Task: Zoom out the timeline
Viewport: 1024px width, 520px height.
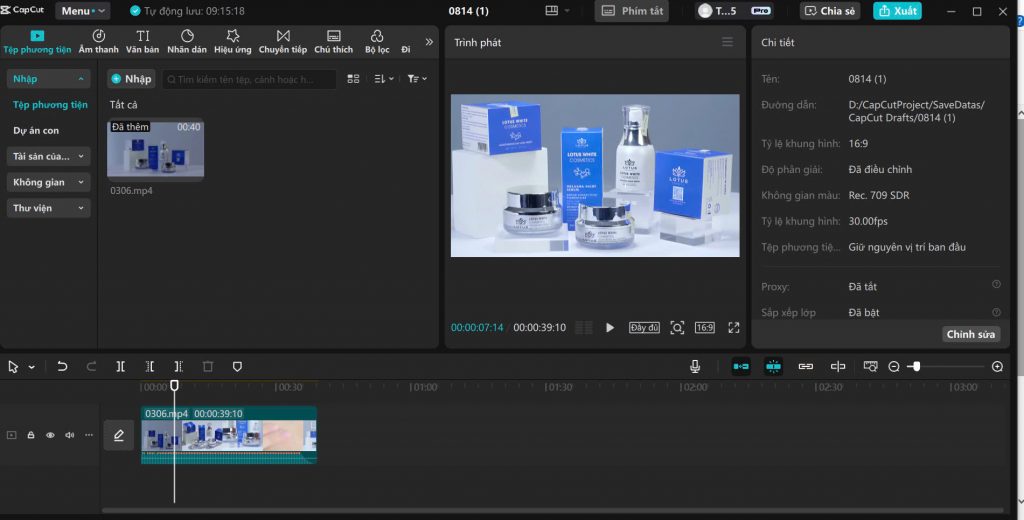Action: [x=894, y=366]
